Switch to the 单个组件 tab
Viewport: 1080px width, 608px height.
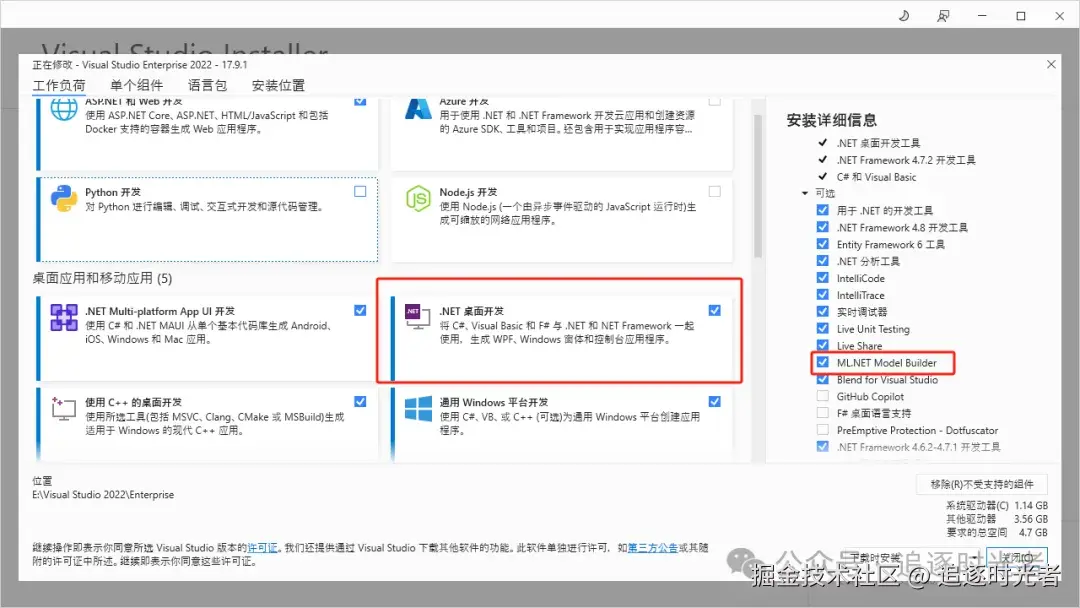click(136, 85)
